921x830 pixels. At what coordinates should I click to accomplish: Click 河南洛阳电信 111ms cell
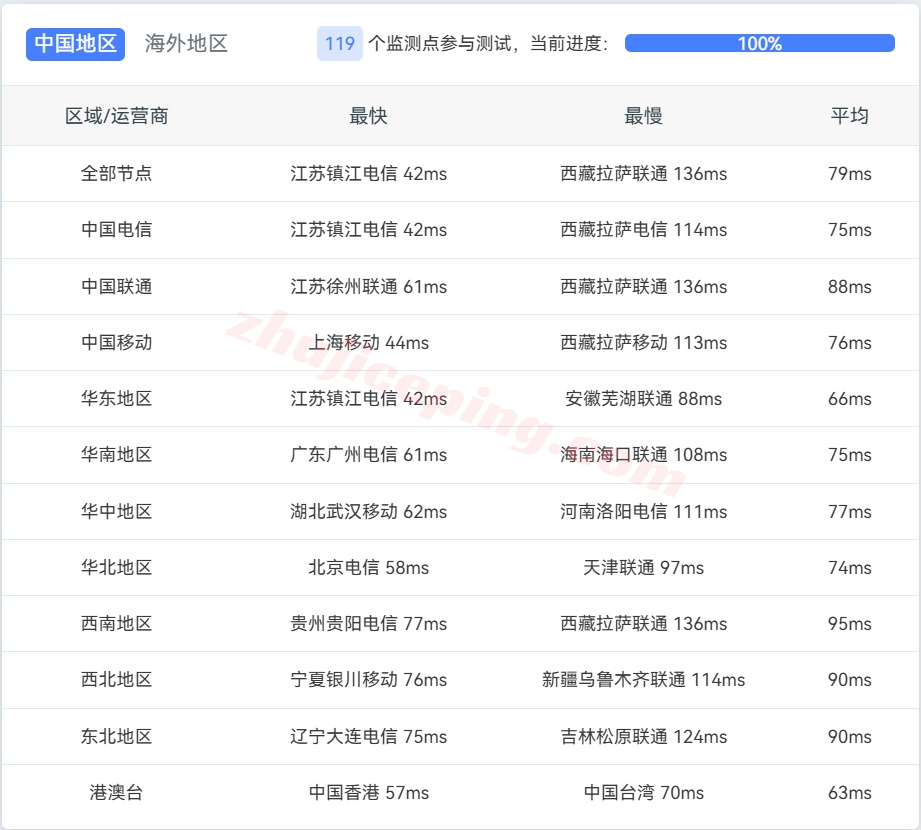click(x=643, y=512)
